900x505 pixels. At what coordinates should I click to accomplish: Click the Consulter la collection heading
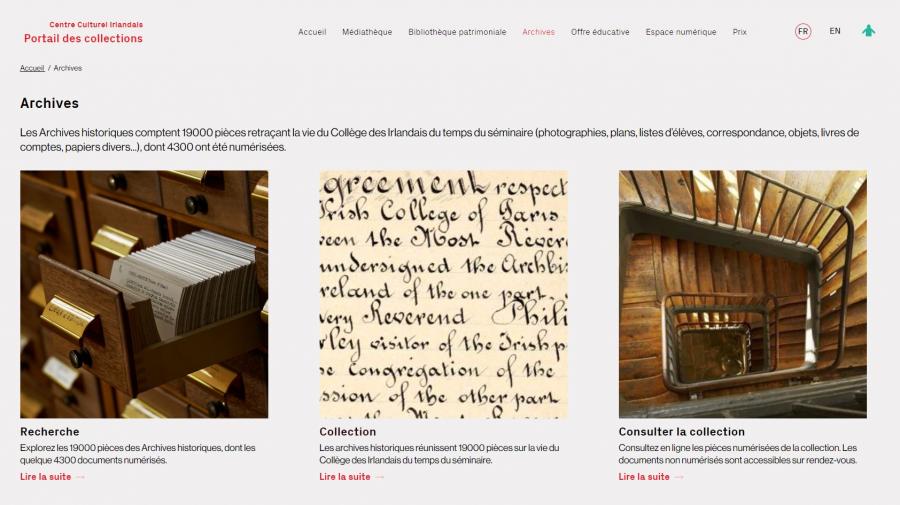(681, 432)
